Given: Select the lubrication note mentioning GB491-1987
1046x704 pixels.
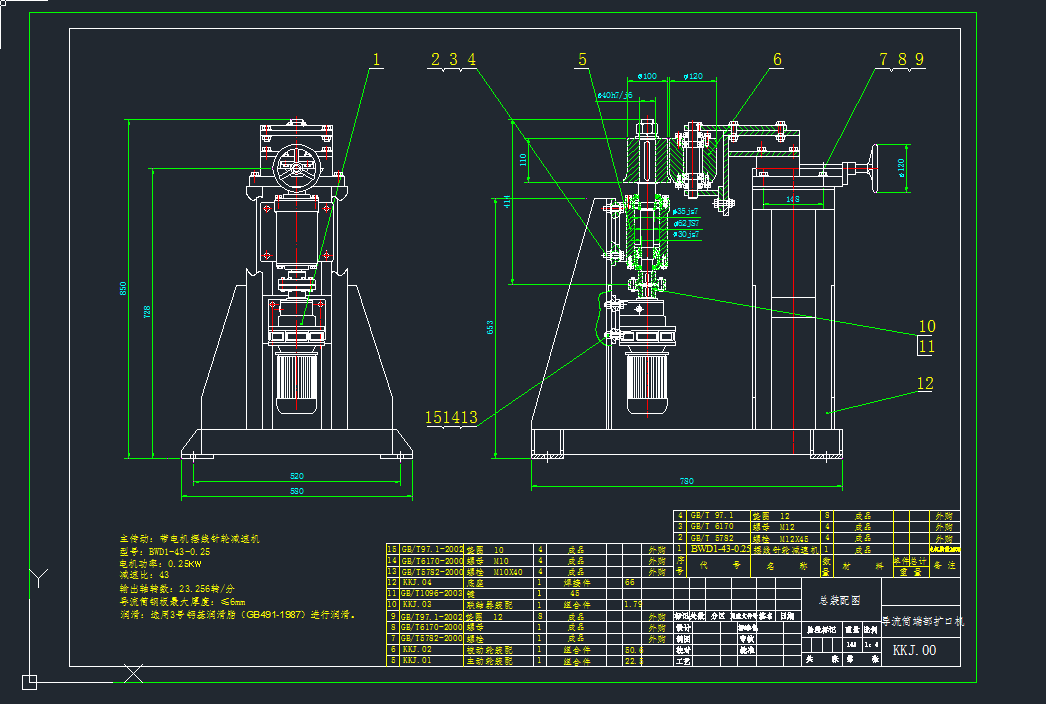Looking at the screenshot, I should (238, 615).
